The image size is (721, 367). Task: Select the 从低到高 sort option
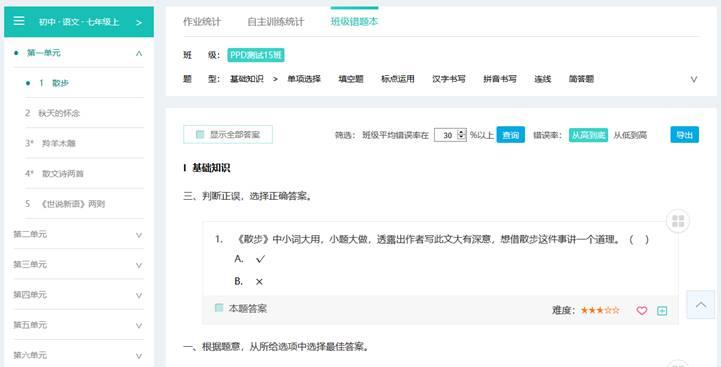(630, 135)
